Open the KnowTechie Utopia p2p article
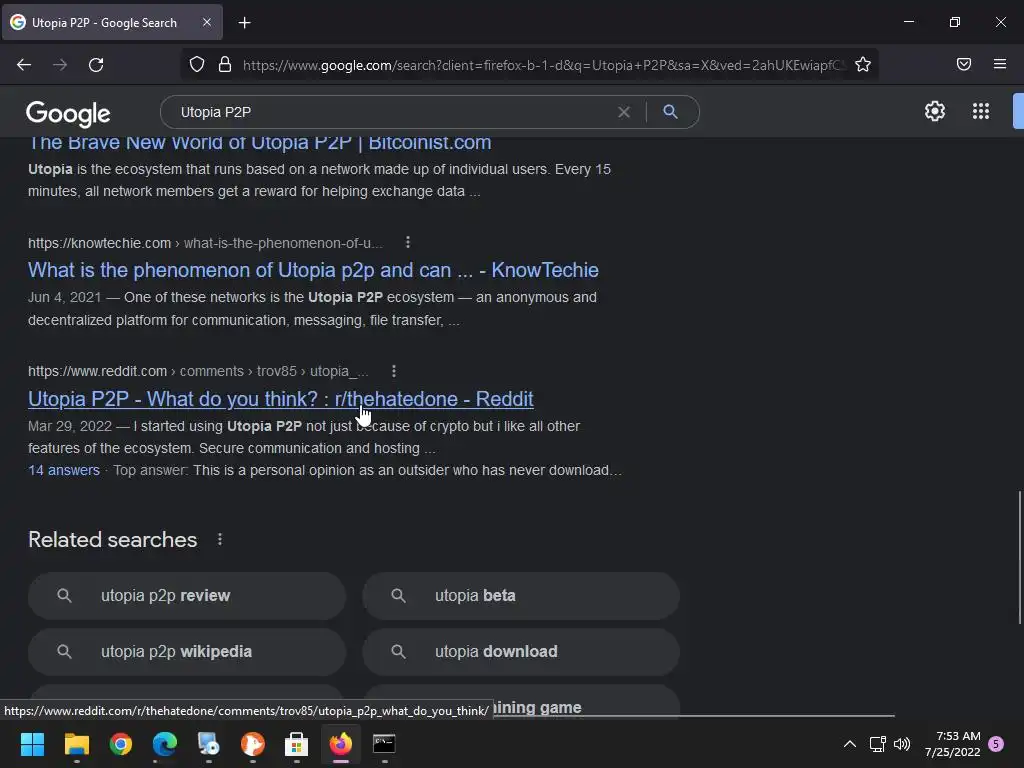1024x768 pixels. [x=313, y=270]
